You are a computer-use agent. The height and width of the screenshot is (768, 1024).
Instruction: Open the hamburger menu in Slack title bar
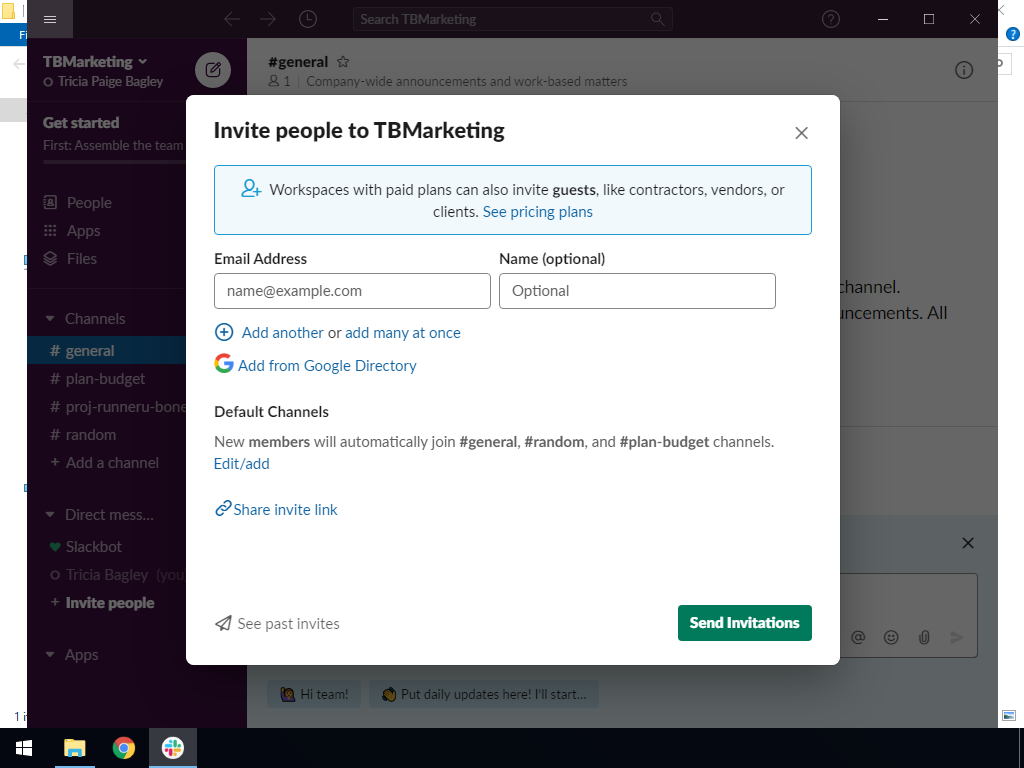click(50, 19)
